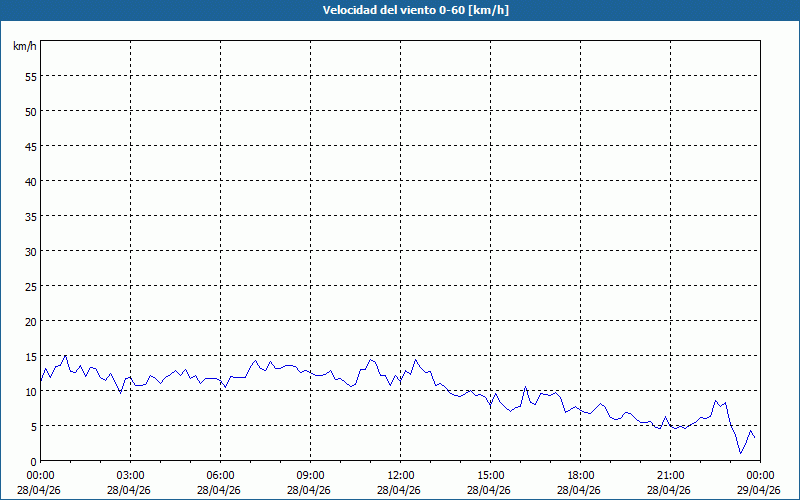Click the 30 km/h axis label
This screenshot has height=500, width=800.
pos(30,251)
